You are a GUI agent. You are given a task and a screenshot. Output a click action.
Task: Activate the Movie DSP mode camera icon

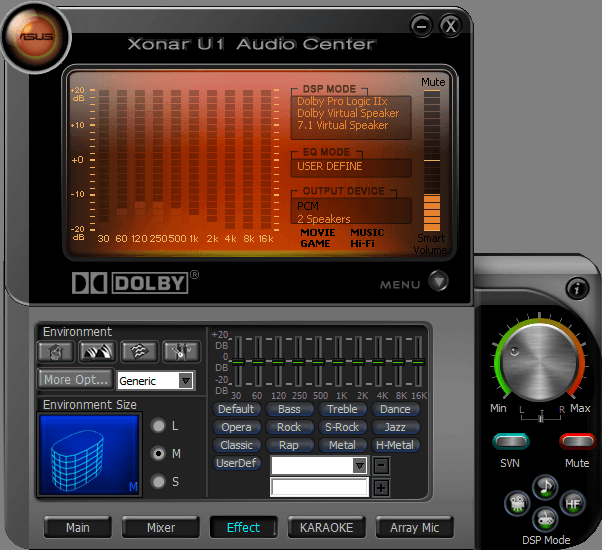pyautogui.click(x=517, y=503)
